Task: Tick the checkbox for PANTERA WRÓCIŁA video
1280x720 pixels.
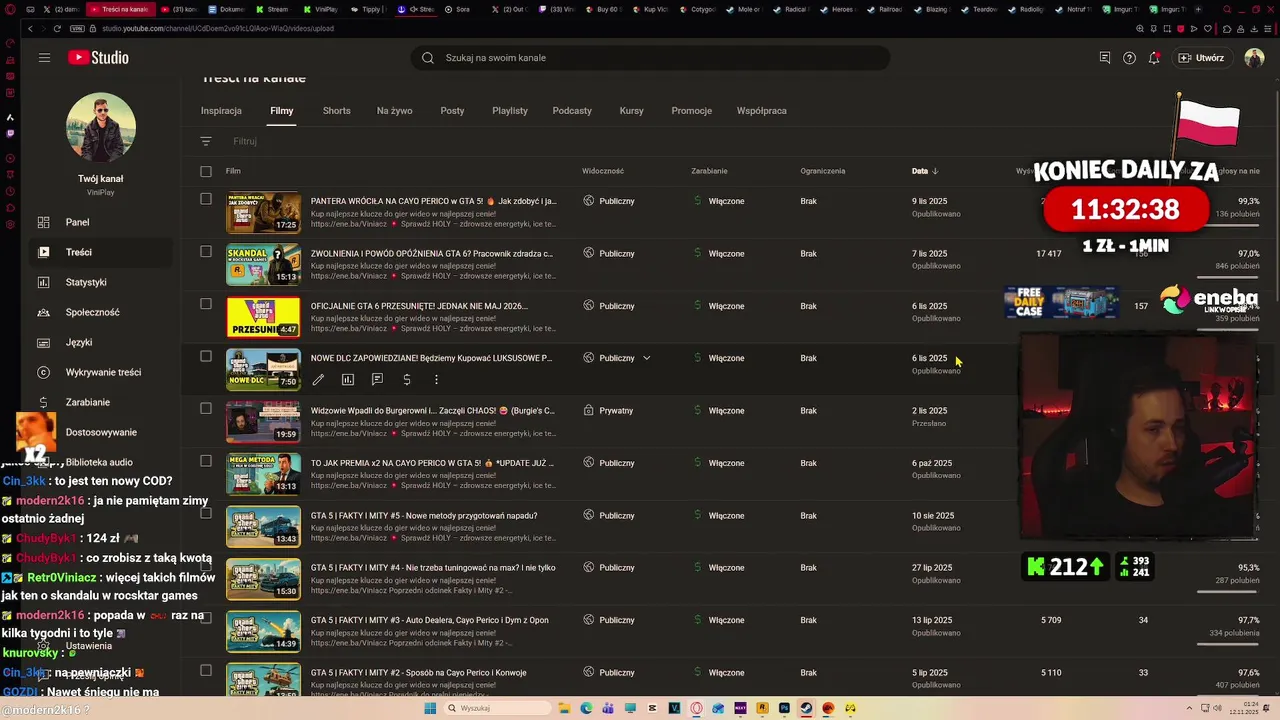Action: 206,199
